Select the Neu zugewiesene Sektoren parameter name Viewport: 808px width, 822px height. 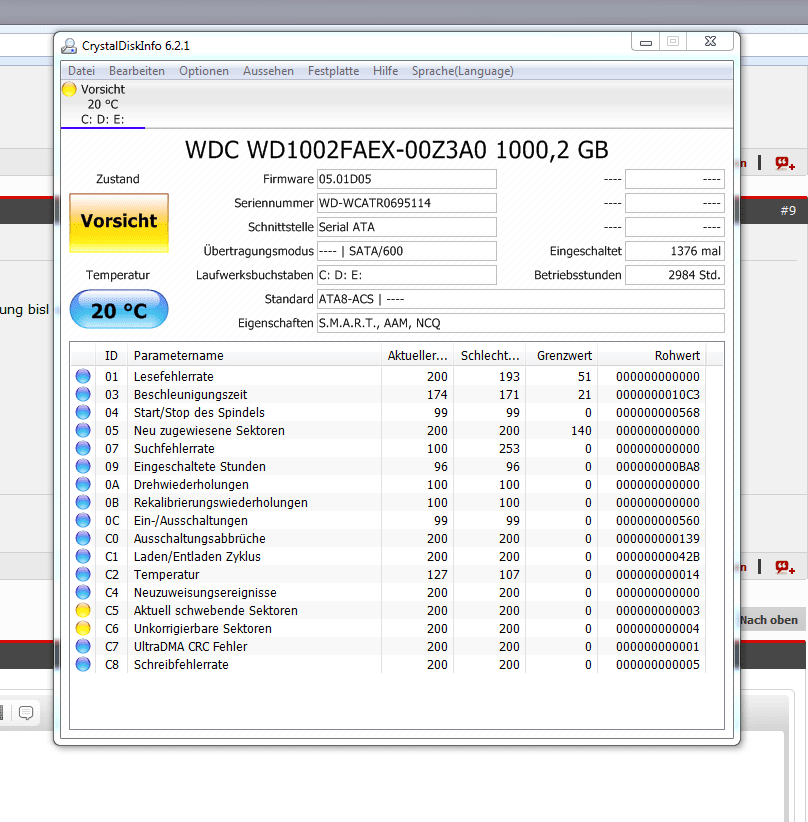click(x=209, y=430)
